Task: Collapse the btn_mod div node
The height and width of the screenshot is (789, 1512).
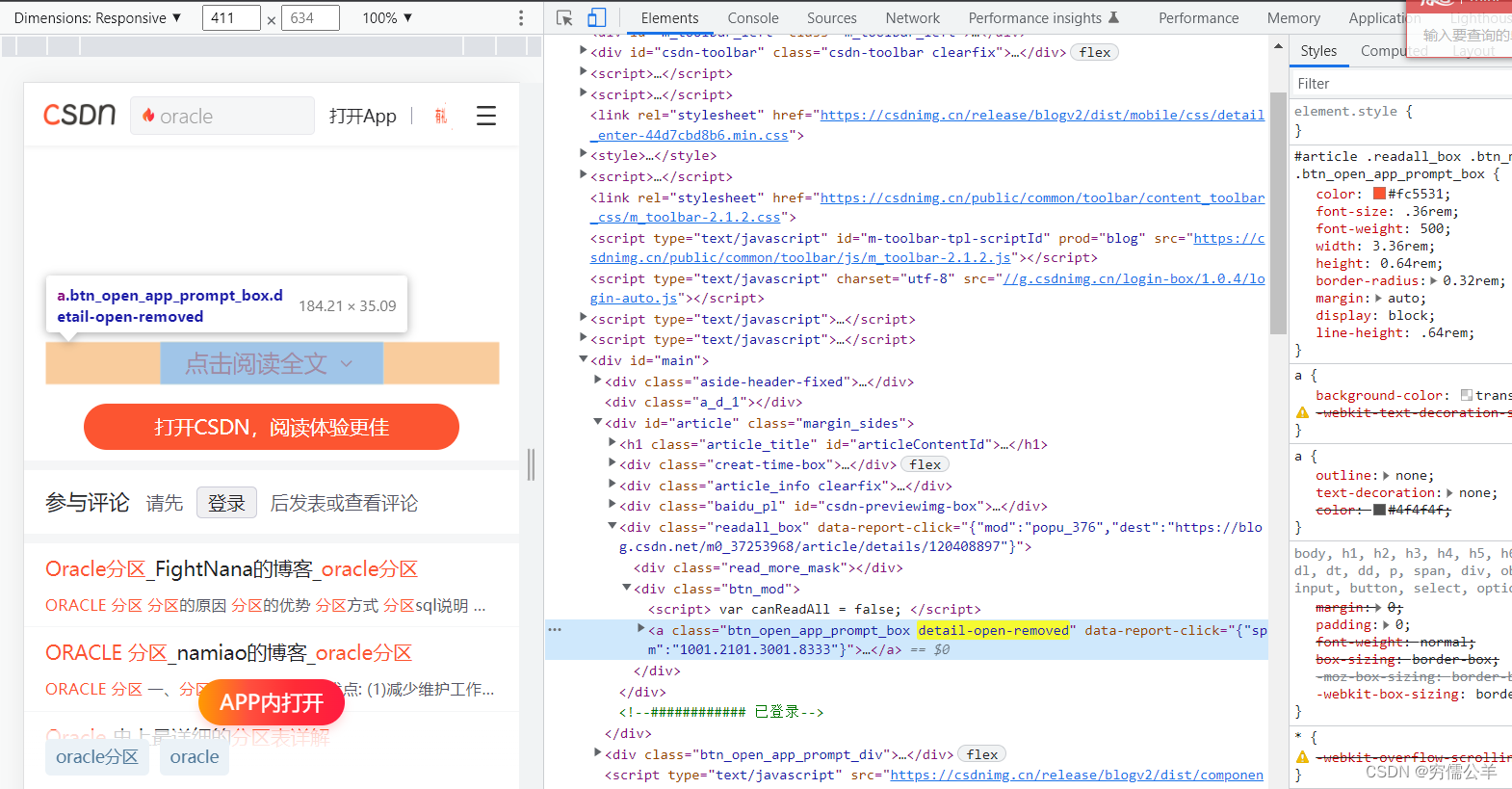Action: [626, 588]
